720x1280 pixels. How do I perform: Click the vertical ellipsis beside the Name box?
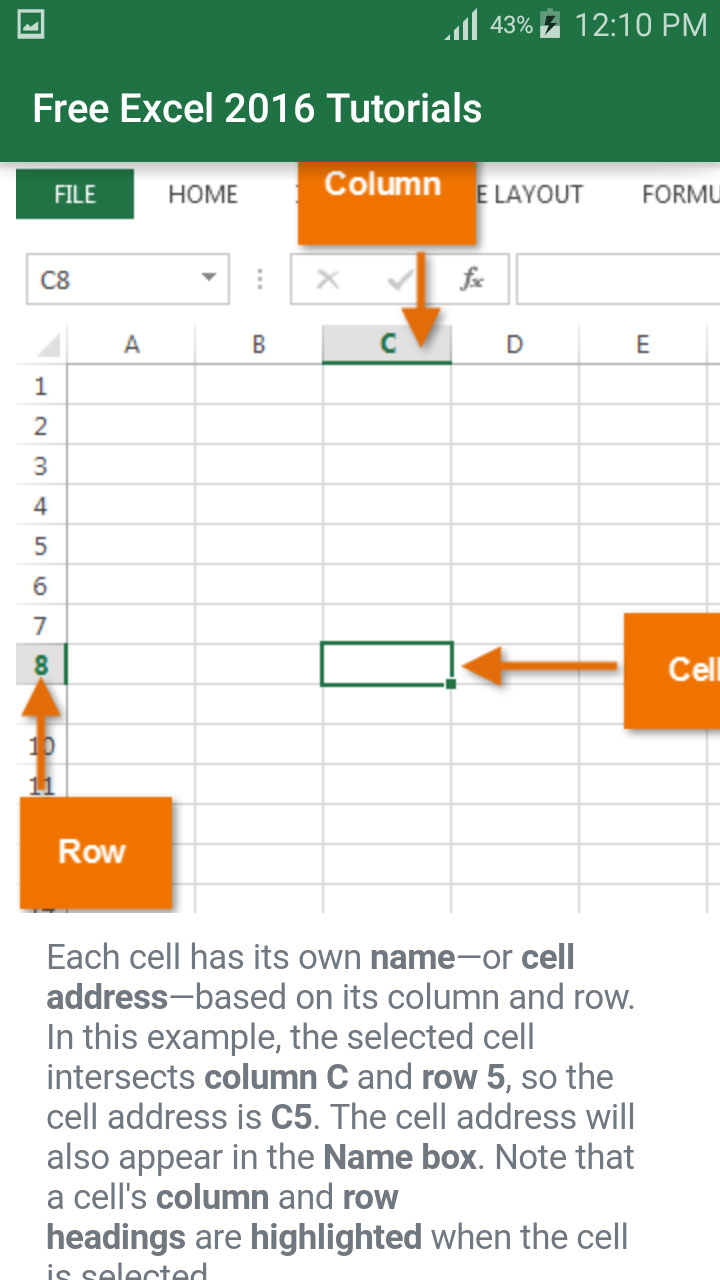tap(260, 279)
